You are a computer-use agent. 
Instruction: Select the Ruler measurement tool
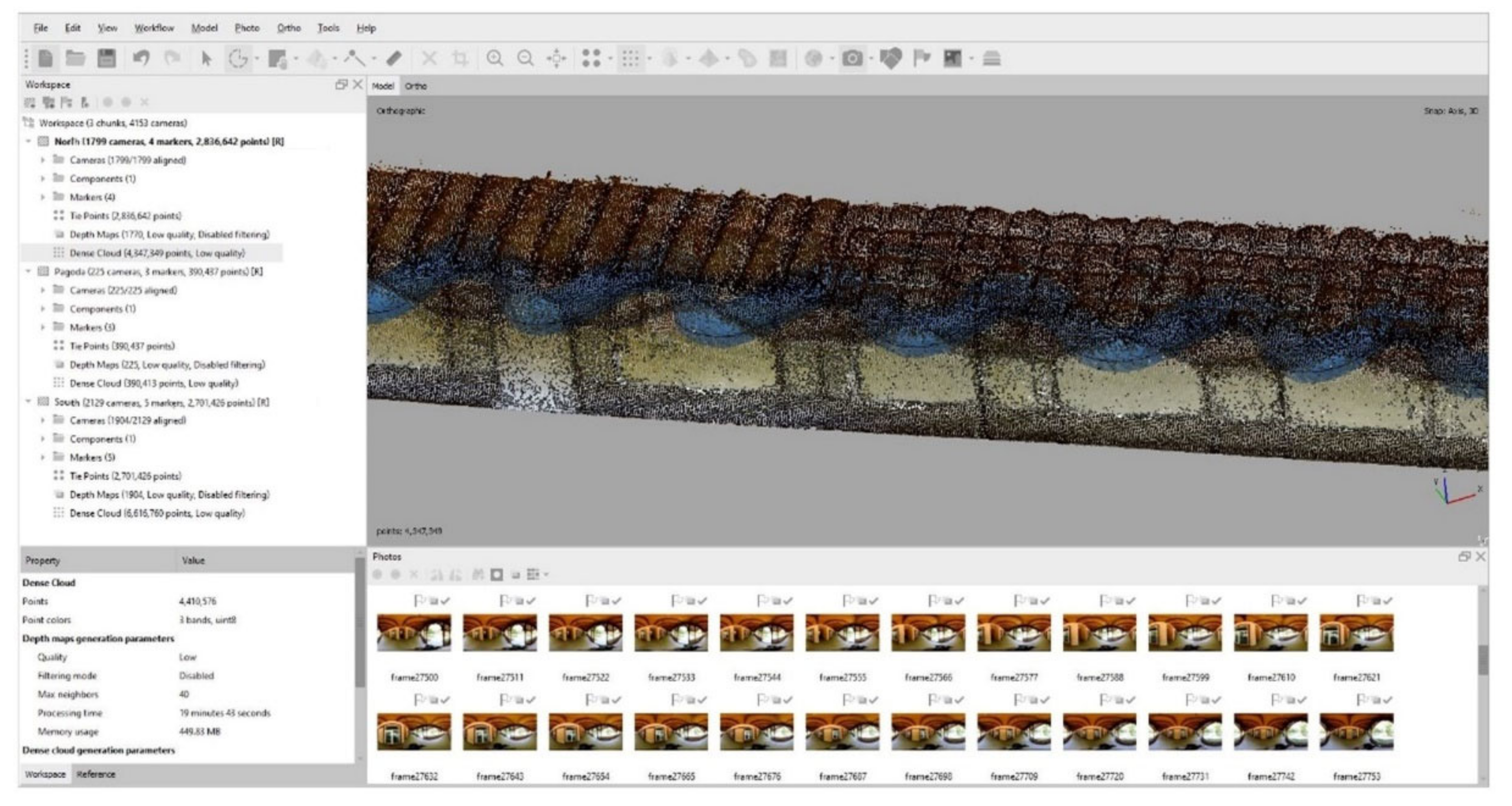(x=394, y=58)
